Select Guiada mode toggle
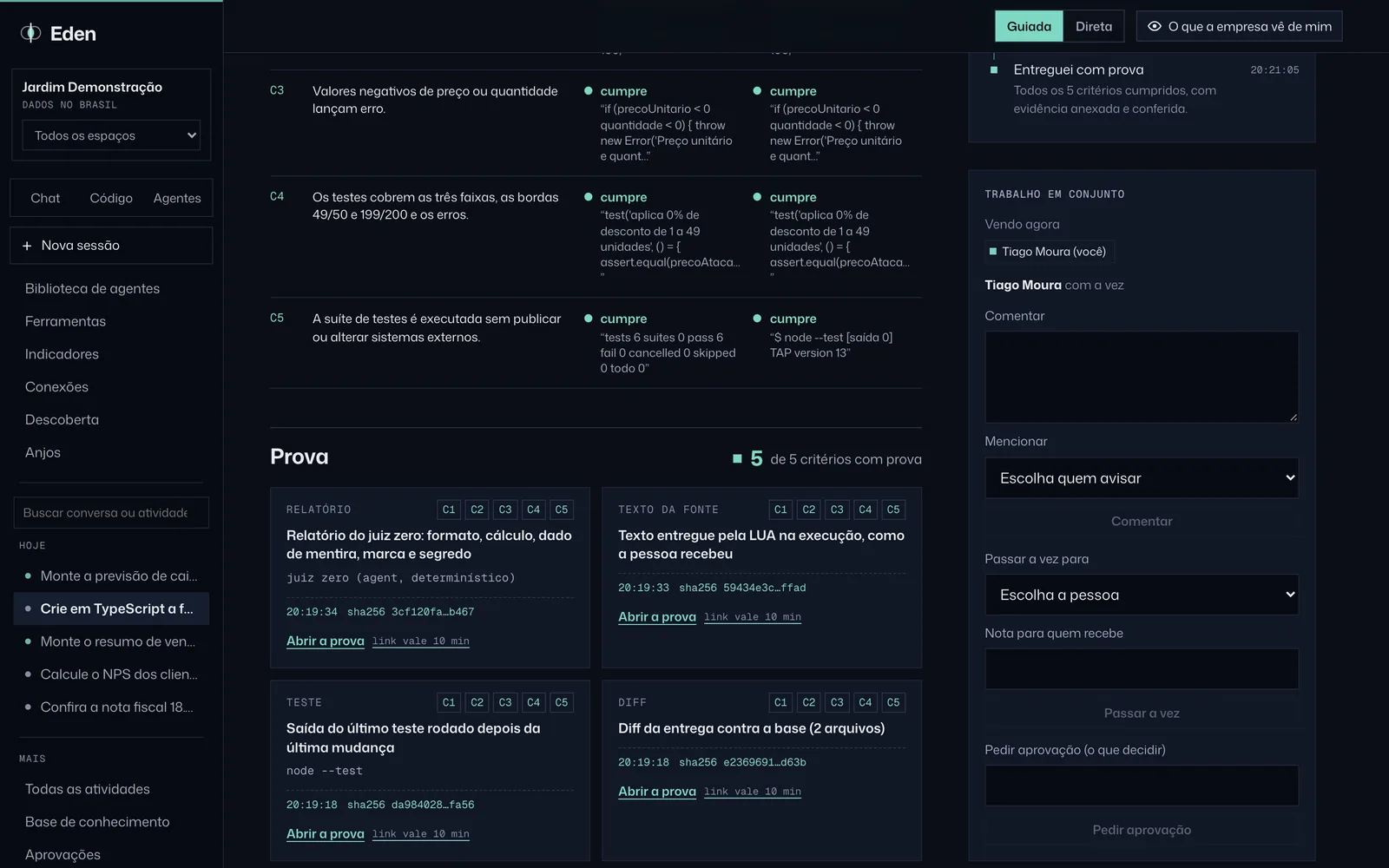The image size is (1389, 868). pyautogui.click(x=1029, y=26)
